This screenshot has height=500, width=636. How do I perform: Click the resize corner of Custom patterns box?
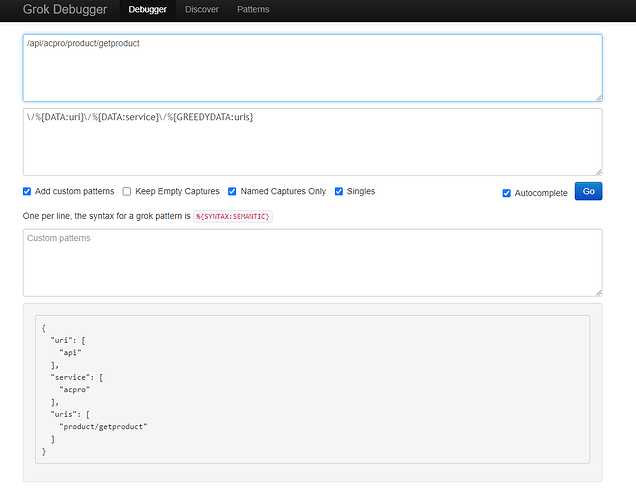[598, 292]
